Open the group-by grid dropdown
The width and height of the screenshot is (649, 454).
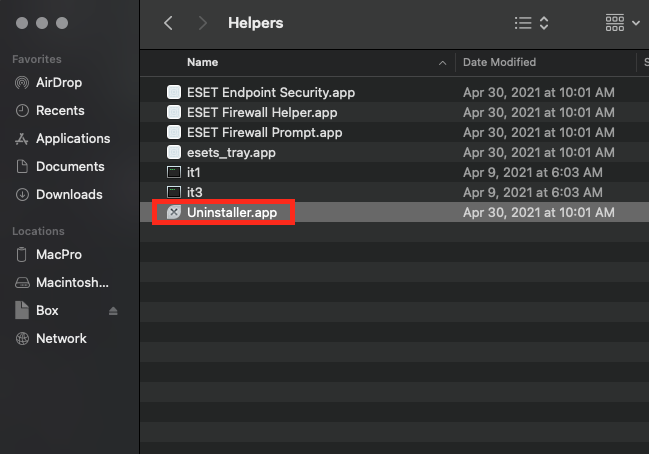click(623, 23)
